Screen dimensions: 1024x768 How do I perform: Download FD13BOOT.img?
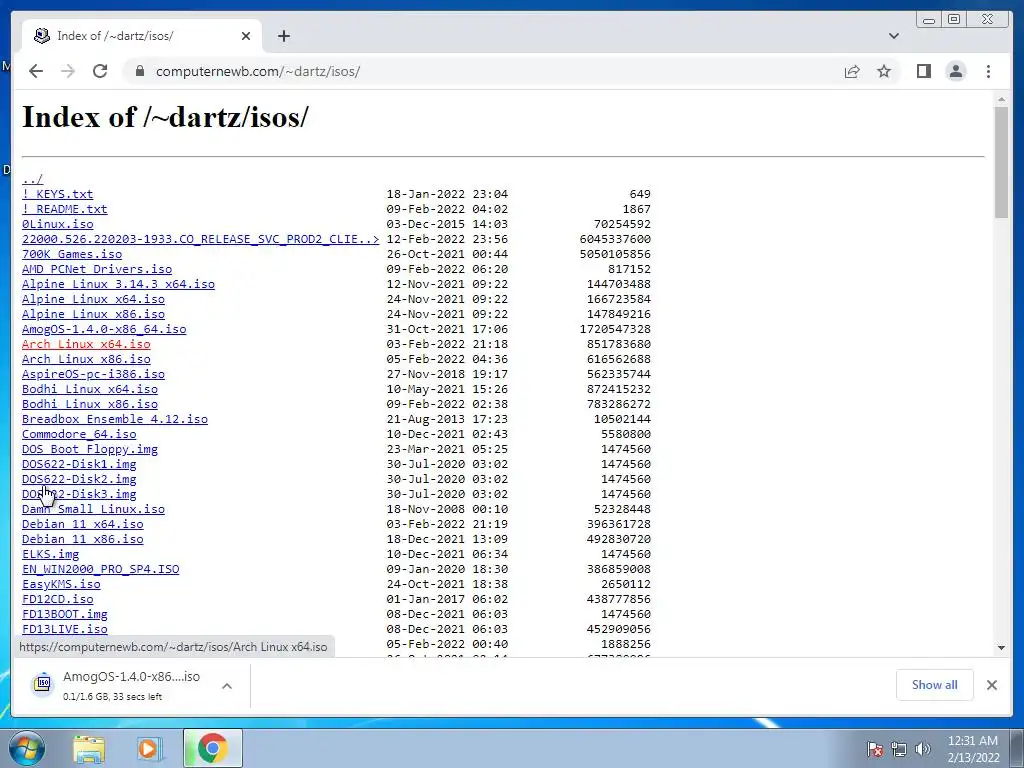click(65, 615)
